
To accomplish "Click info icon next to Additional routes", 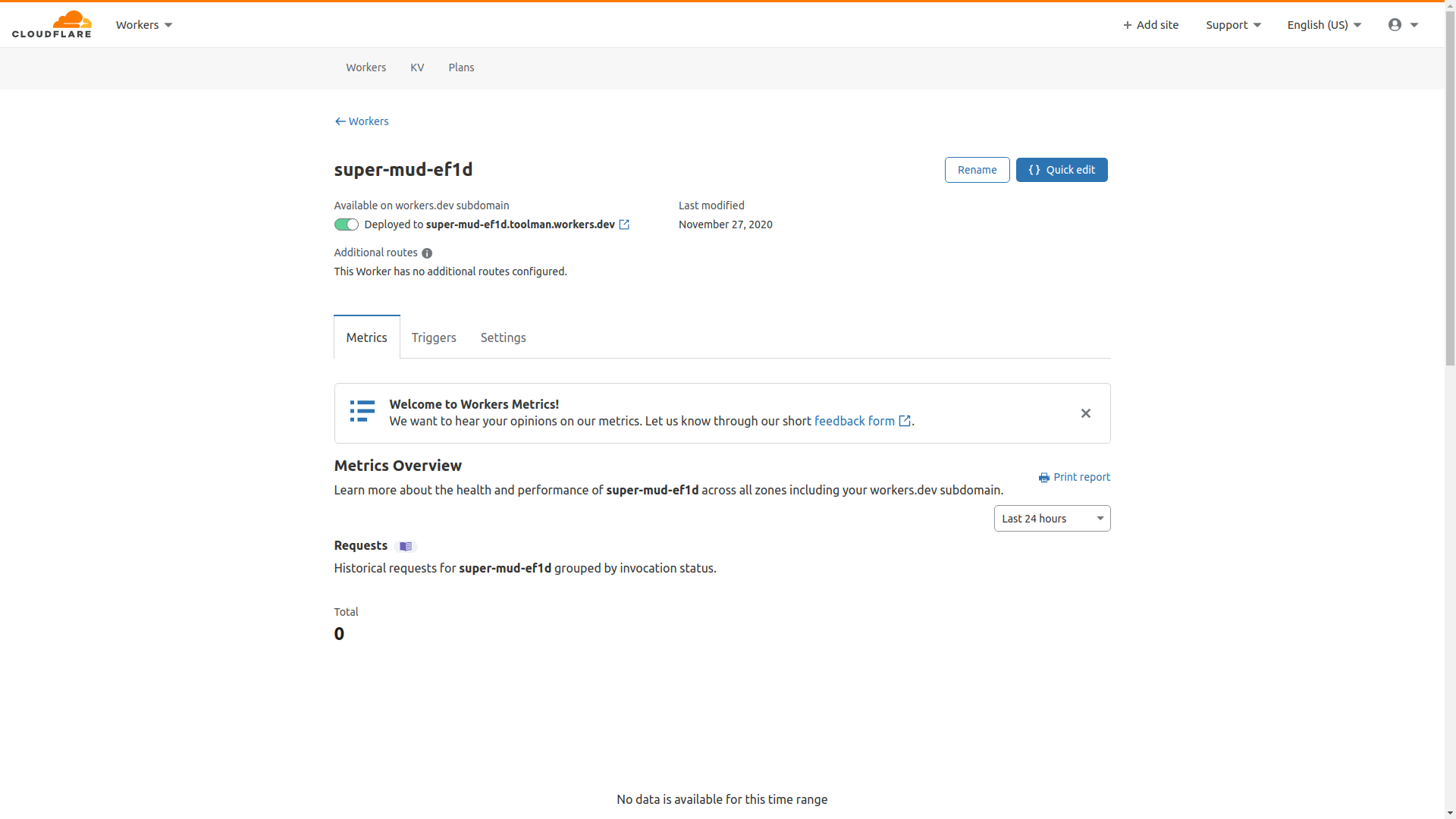I will 427,253.
